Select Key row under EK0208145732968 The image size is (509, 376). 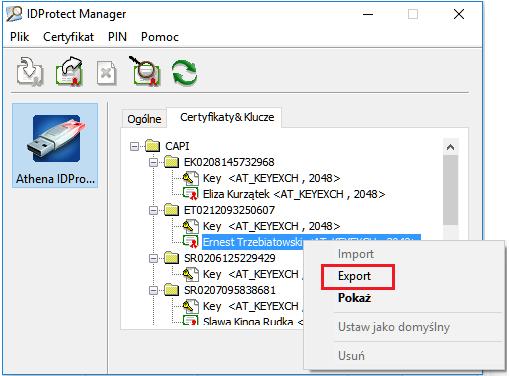[x=271, y=178]
